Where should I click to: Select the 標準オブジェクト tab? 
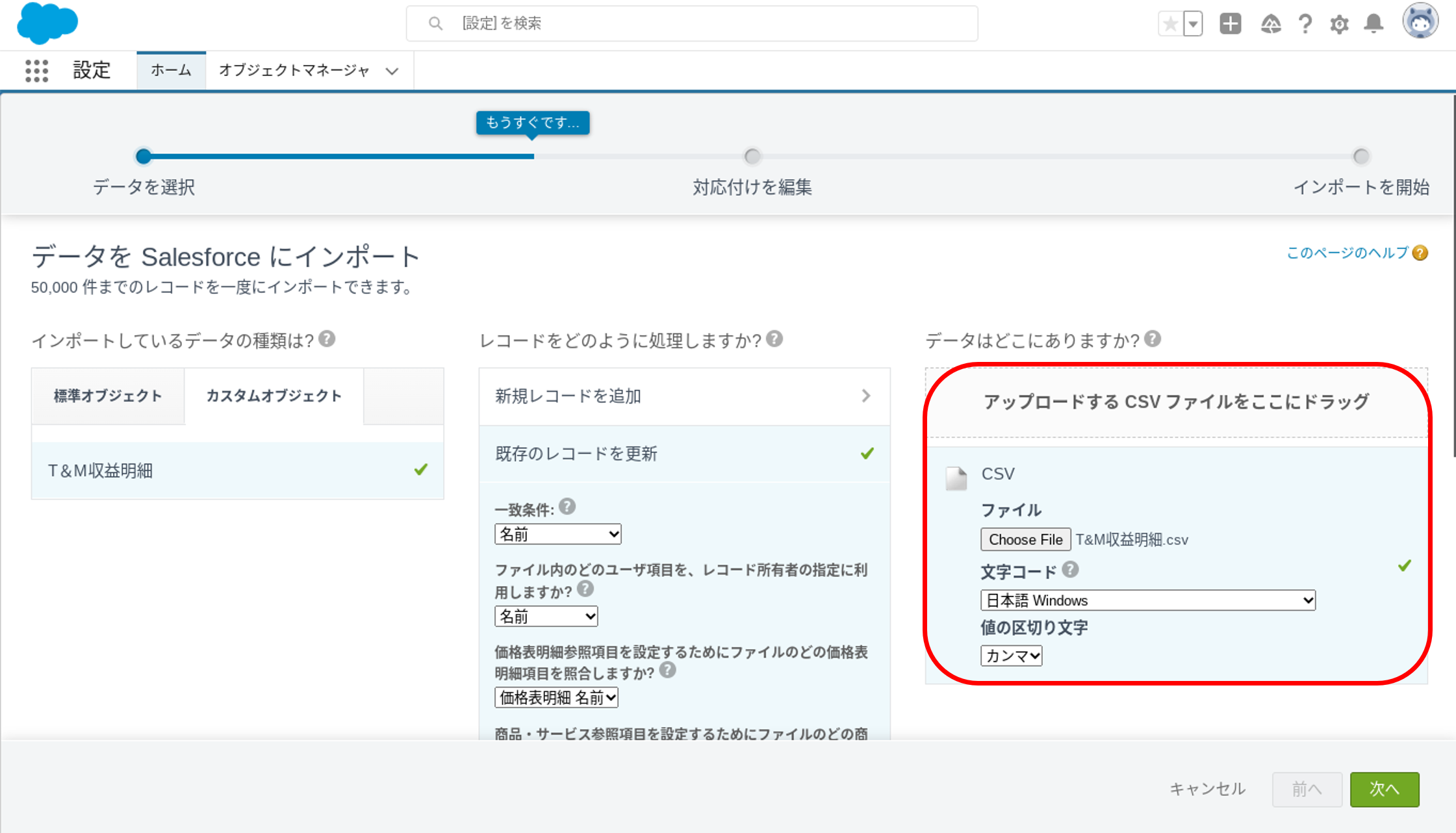[108, 396]
